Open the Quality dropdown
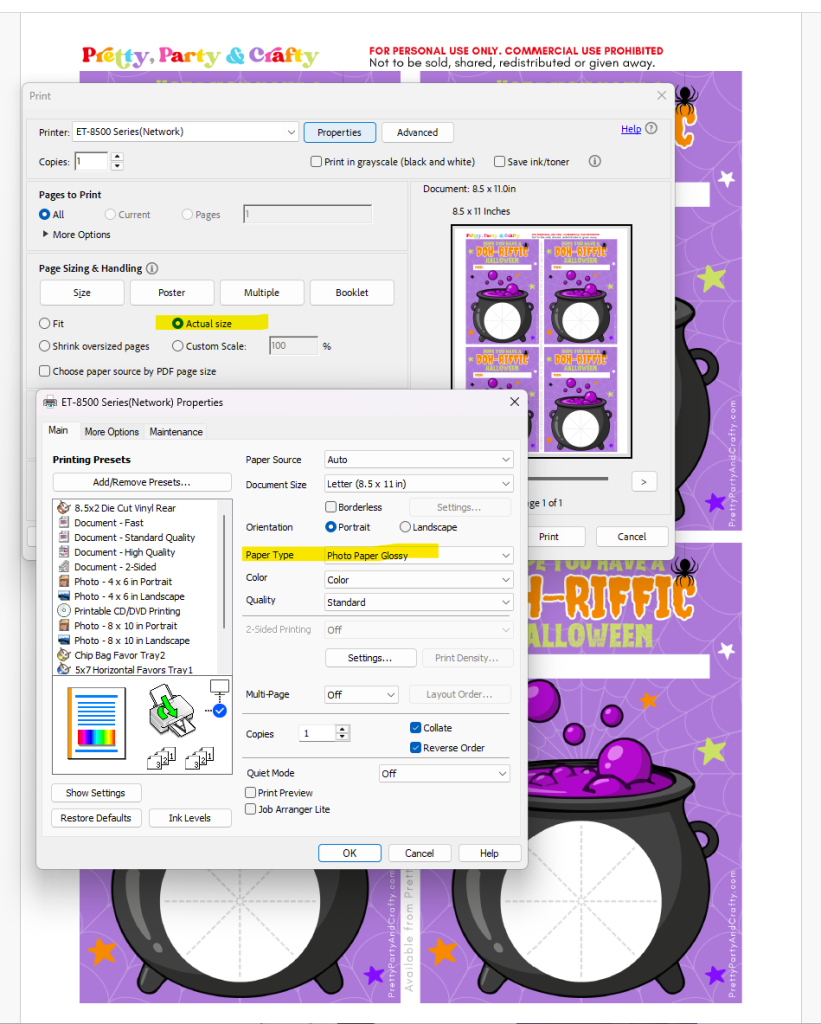Screen dimensions: 821x1024 pos(419,602)
